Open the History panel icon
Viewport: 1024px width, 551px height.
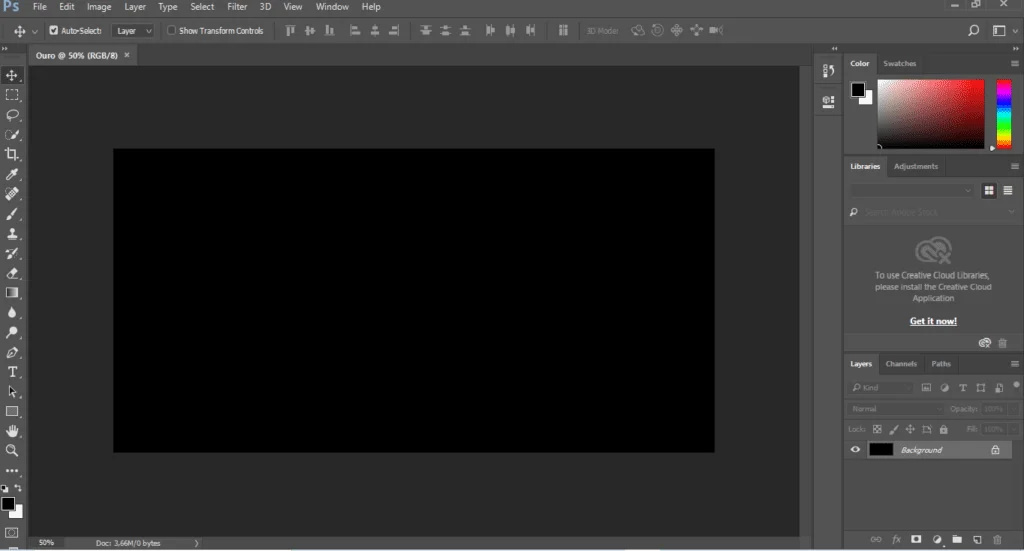[x=828, y=71]
